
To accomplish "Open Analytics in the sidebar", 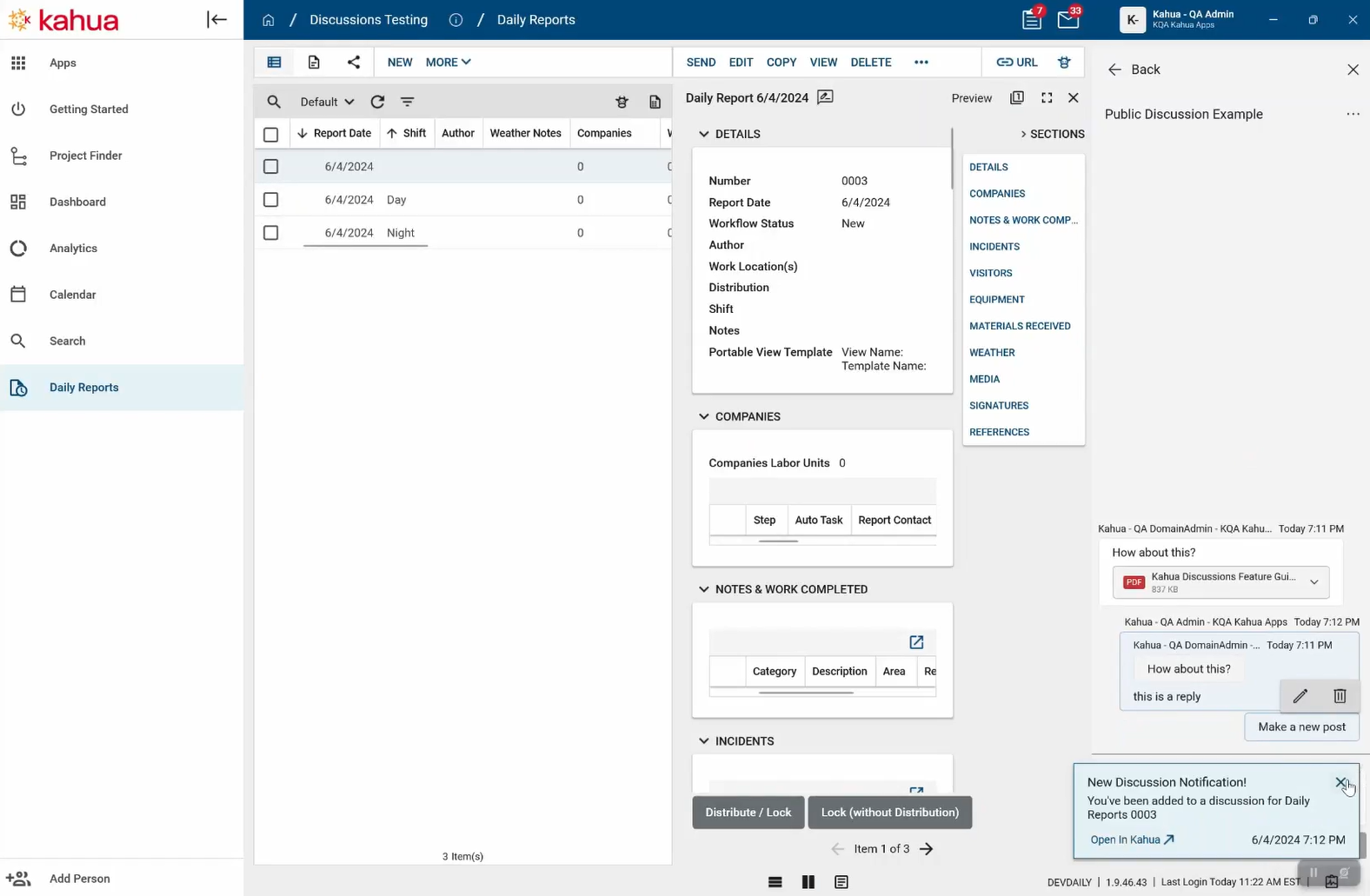I will [x=73, y=249].
